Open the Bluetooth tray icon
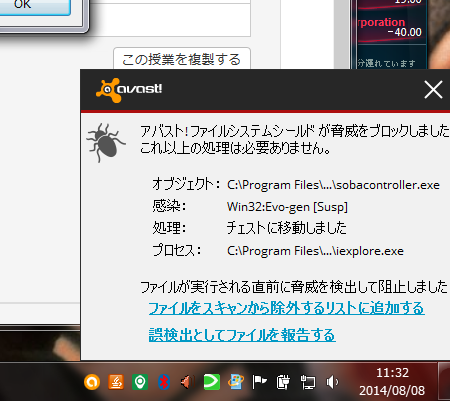The image size is (450, 401). (x=164, y=382)
